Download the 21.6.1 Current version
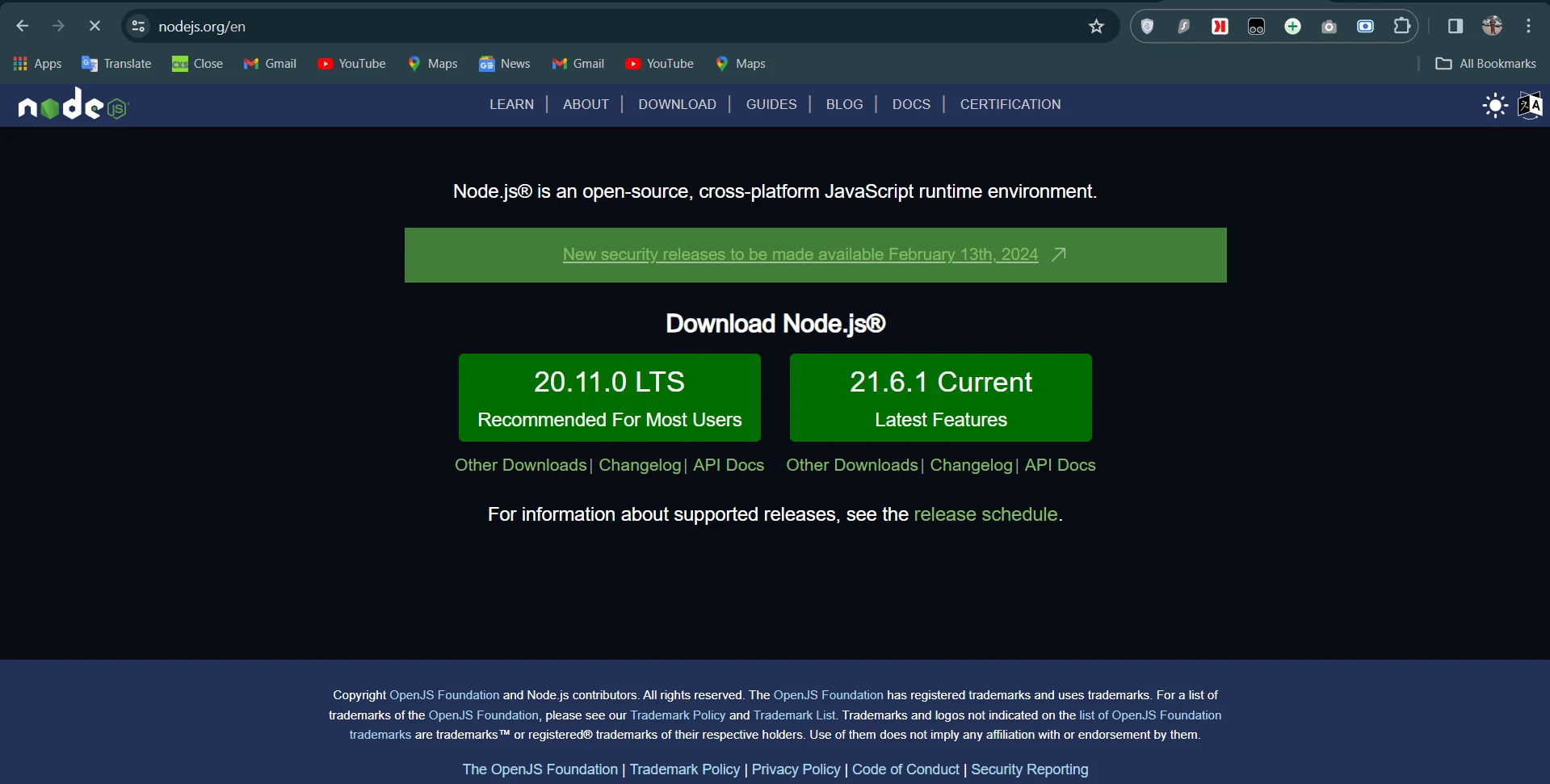The height and width of the screenshot is (784, 1550). (x=941, y=398)
